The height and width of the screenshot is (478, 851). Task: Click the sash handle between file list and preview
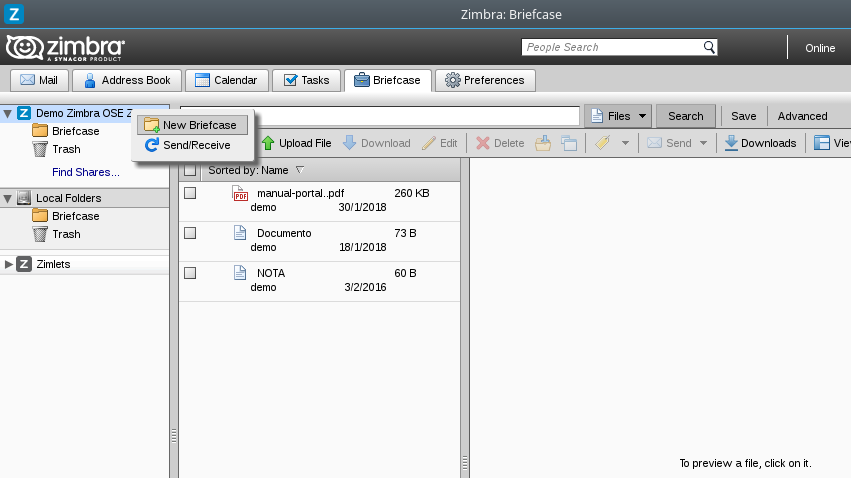pos(465,462)
